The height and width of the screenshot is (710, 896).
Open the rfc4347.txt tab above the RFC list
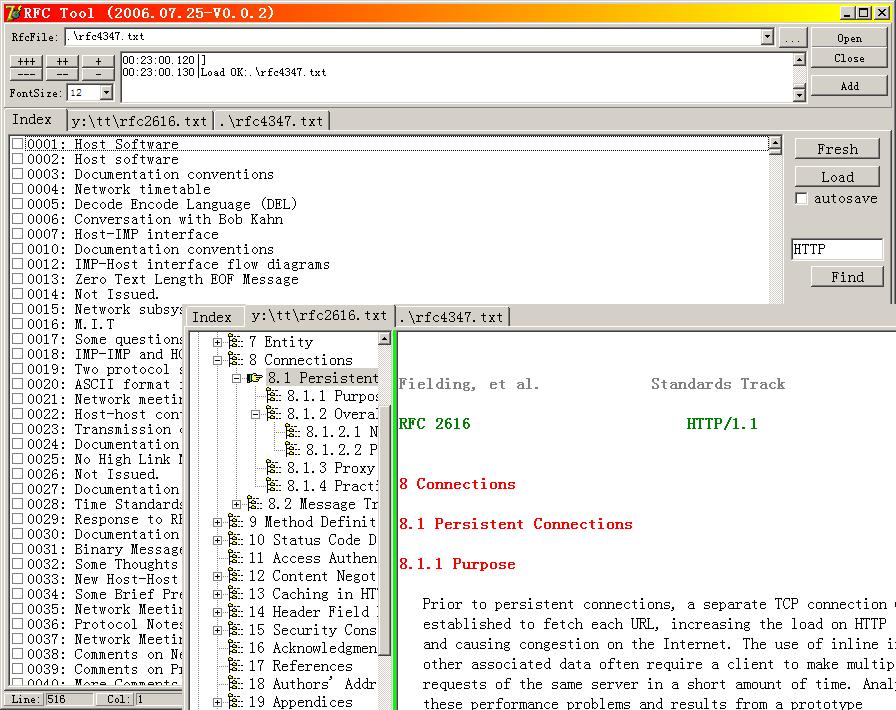pyautogui.click(x=271, y=121)
